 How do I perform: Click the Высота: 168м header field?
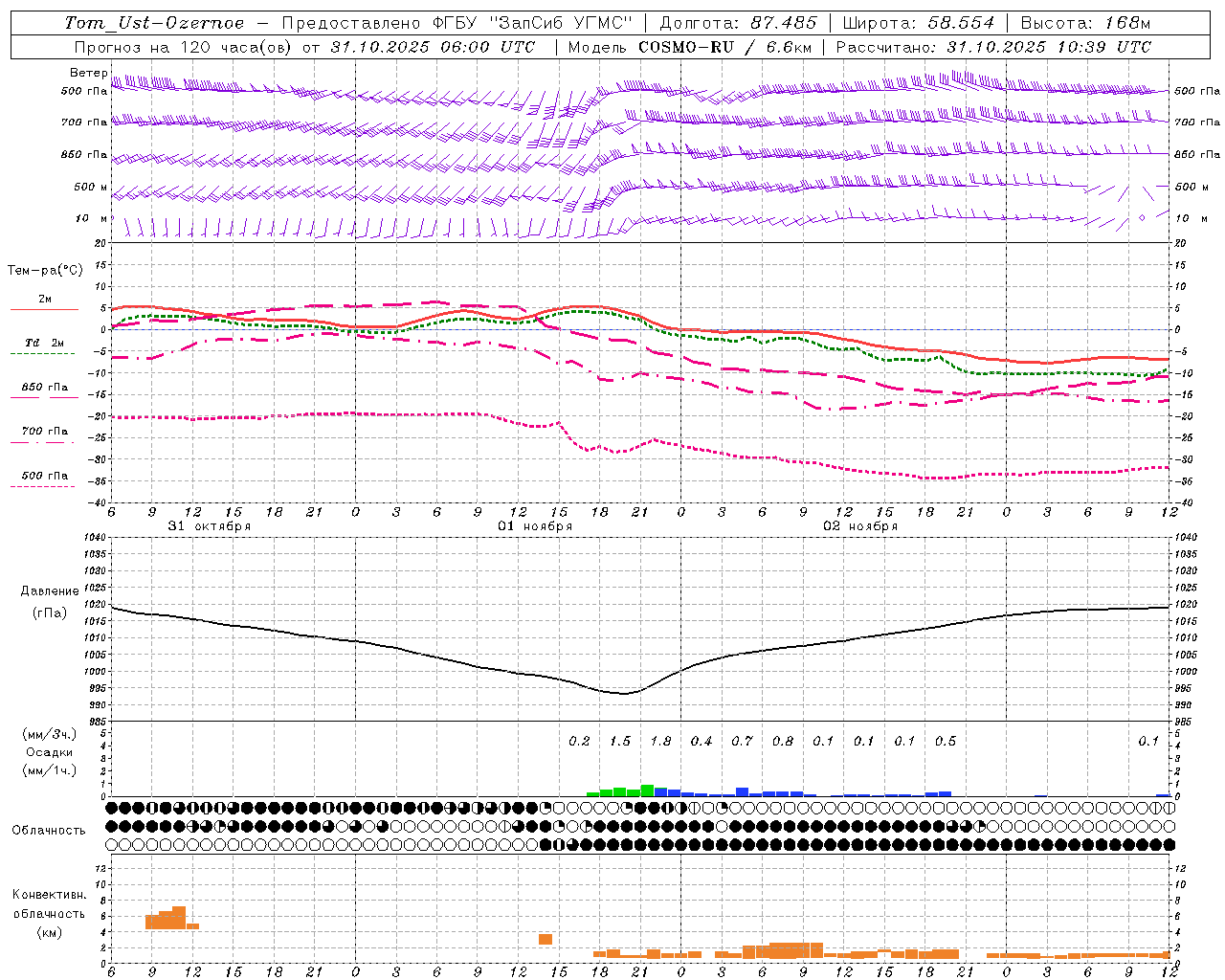coord(1085,23)
